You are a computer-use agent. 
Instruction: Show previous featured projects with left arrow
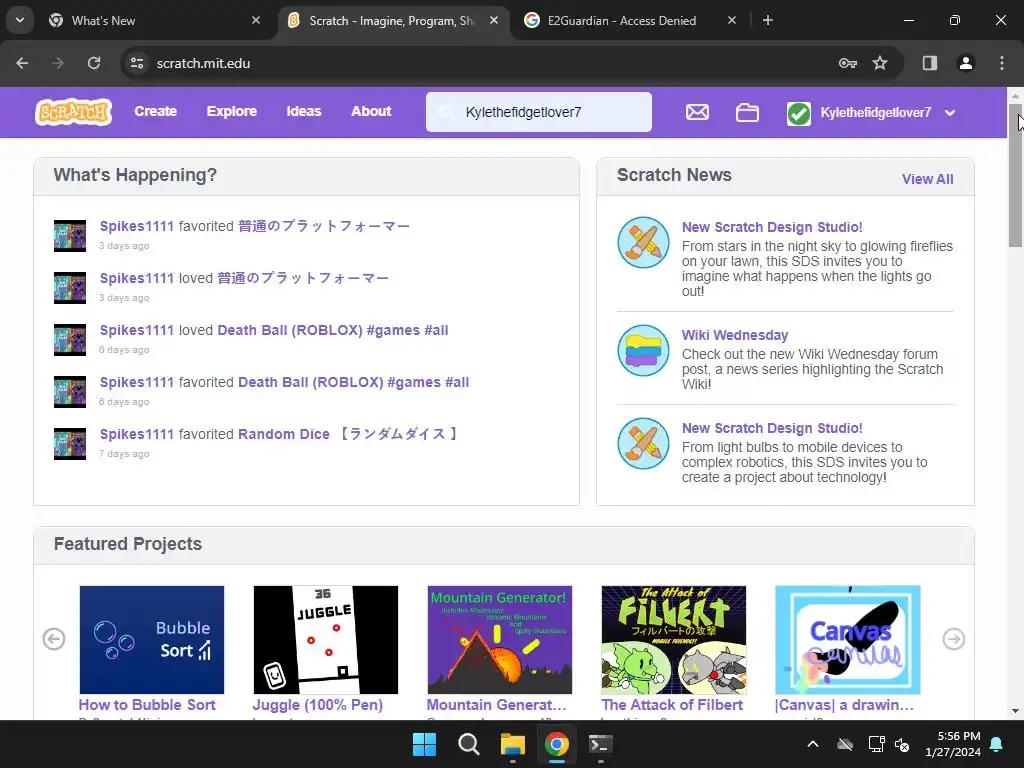(54, 639)
